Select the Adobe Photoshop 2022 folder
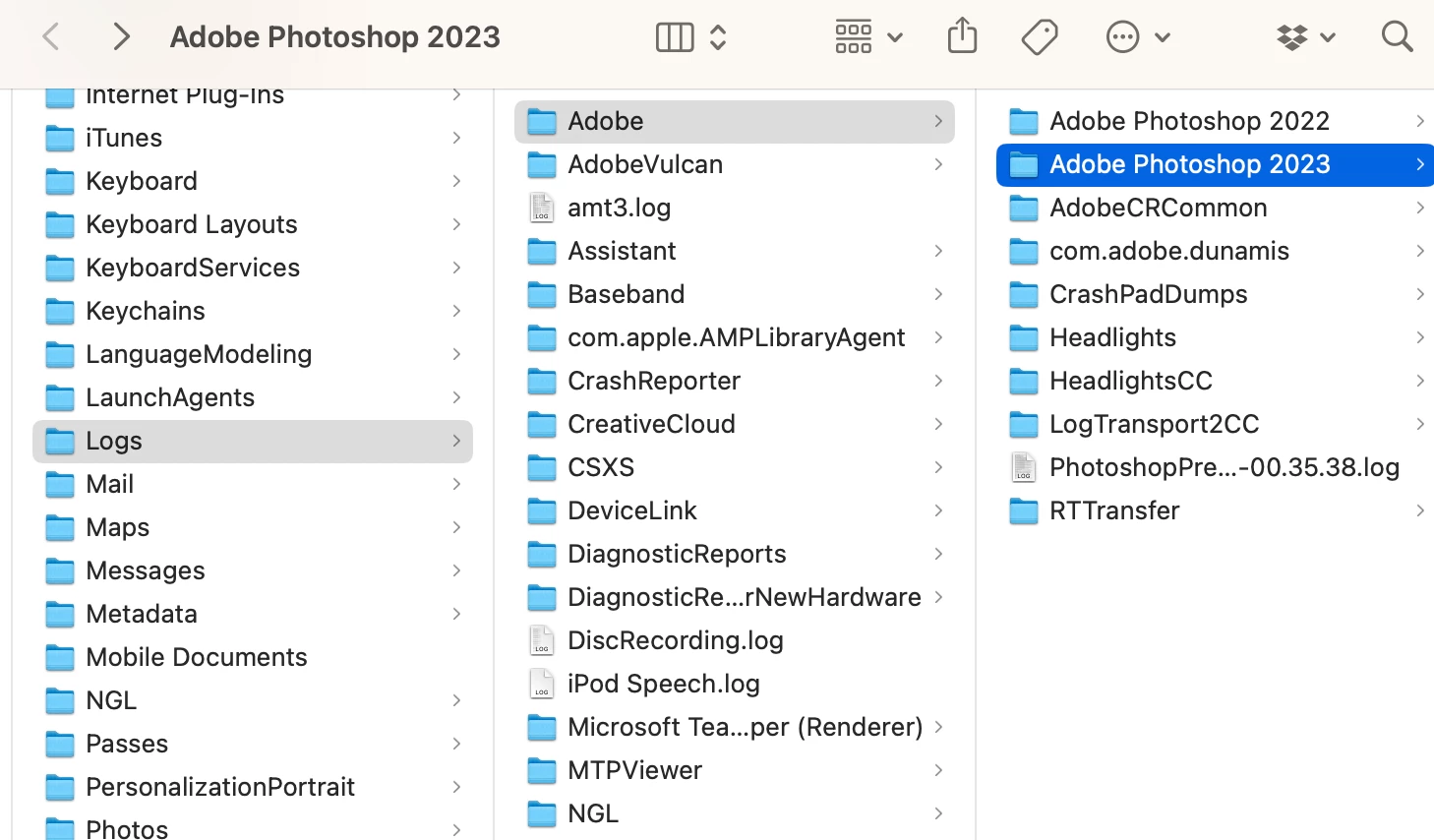 click(x=1215, y=121)
